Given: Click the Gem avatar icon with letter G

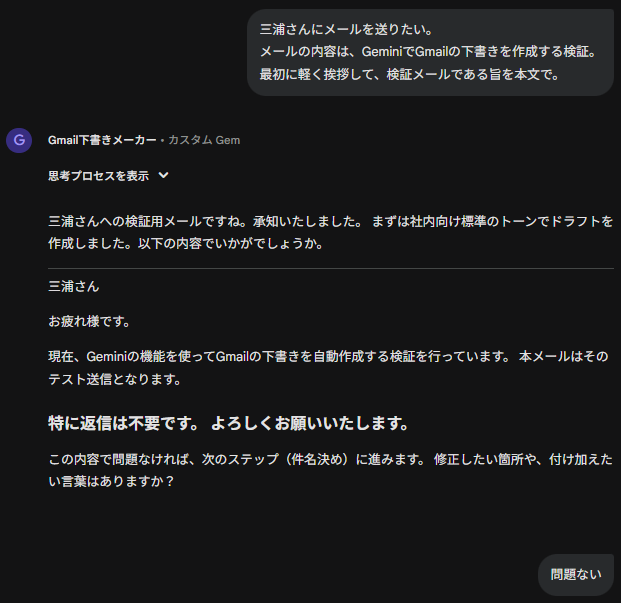Looking at the screenshot, I should (x=19, y=140).
